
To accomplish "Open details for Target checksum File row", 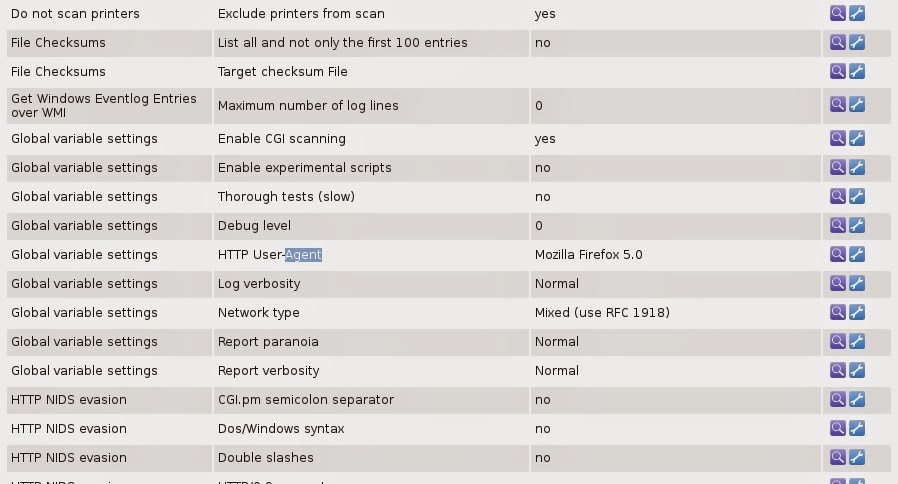I will [x=838, y=72].
